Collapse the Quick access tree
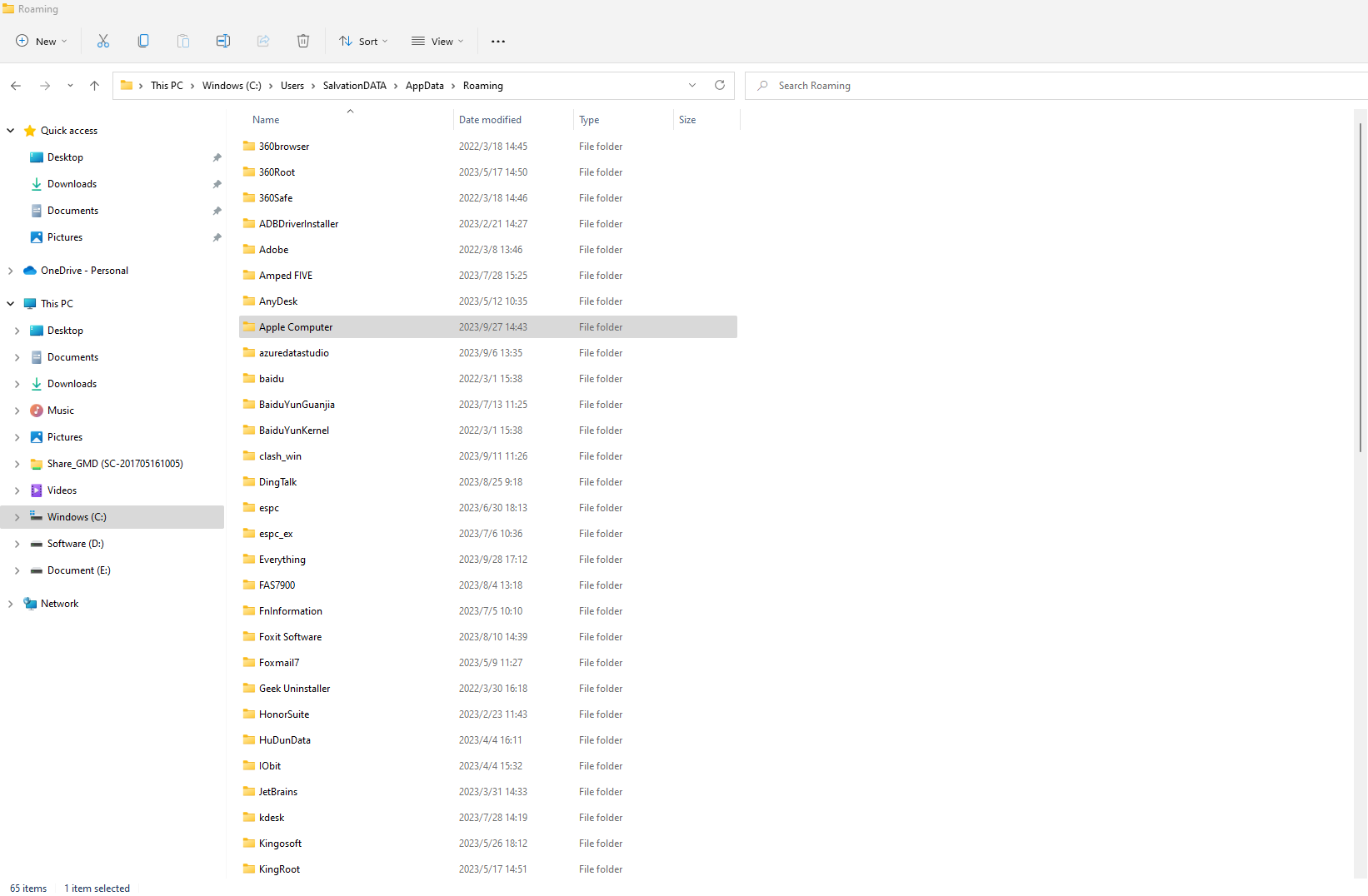 click(11, 131)
